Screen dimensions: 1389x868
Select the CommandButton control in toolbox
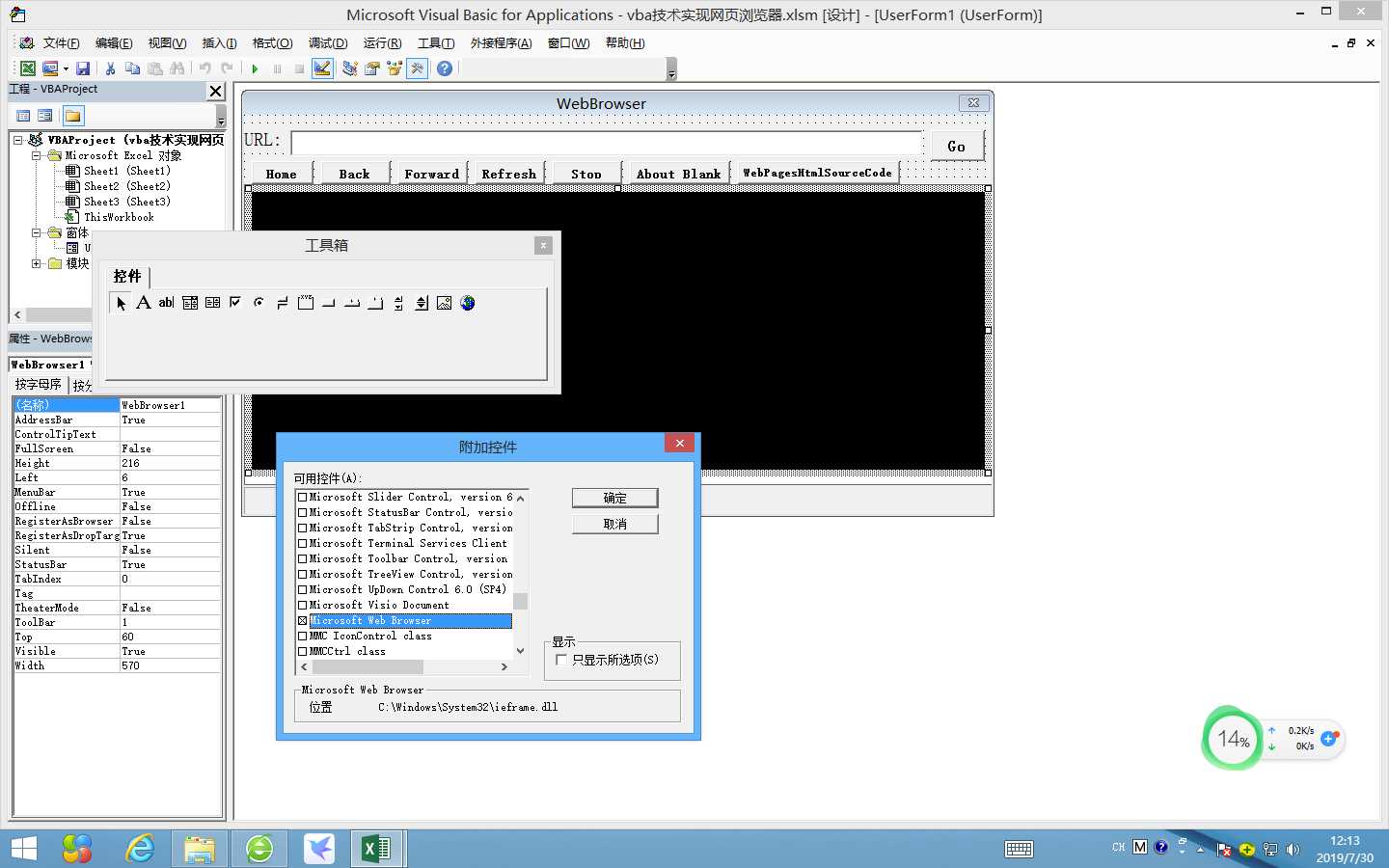[x=329, y=303]
